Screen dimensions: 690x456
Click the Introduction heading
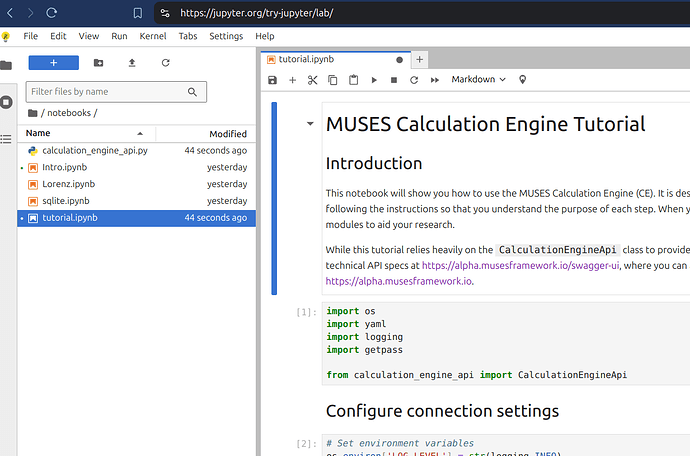tap(374, 163)
